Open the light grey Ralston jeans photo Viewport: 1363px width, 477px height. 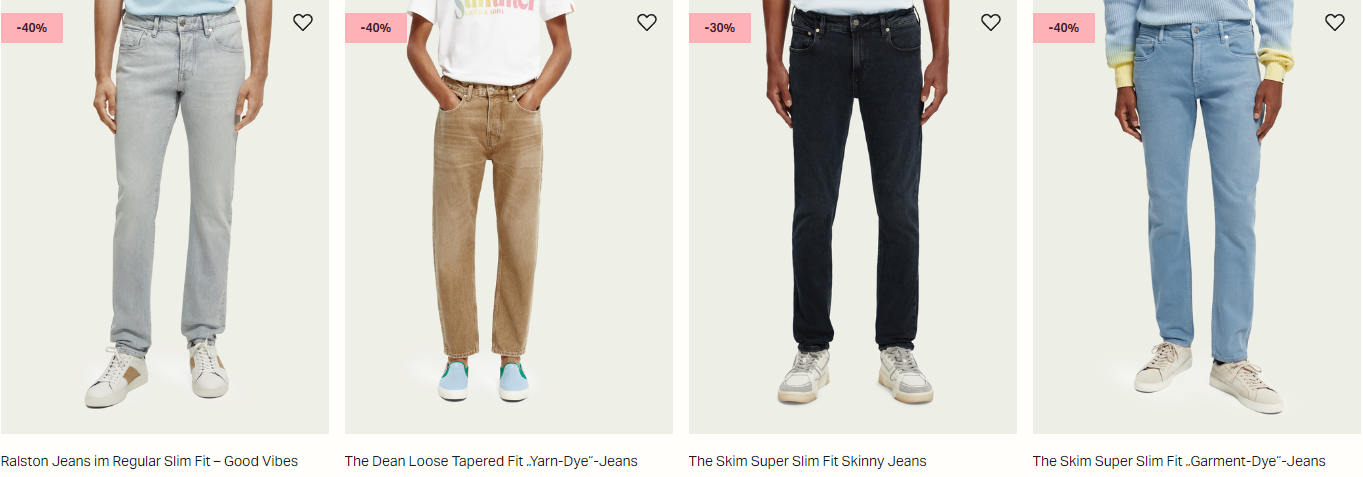[x=164, y=216]
